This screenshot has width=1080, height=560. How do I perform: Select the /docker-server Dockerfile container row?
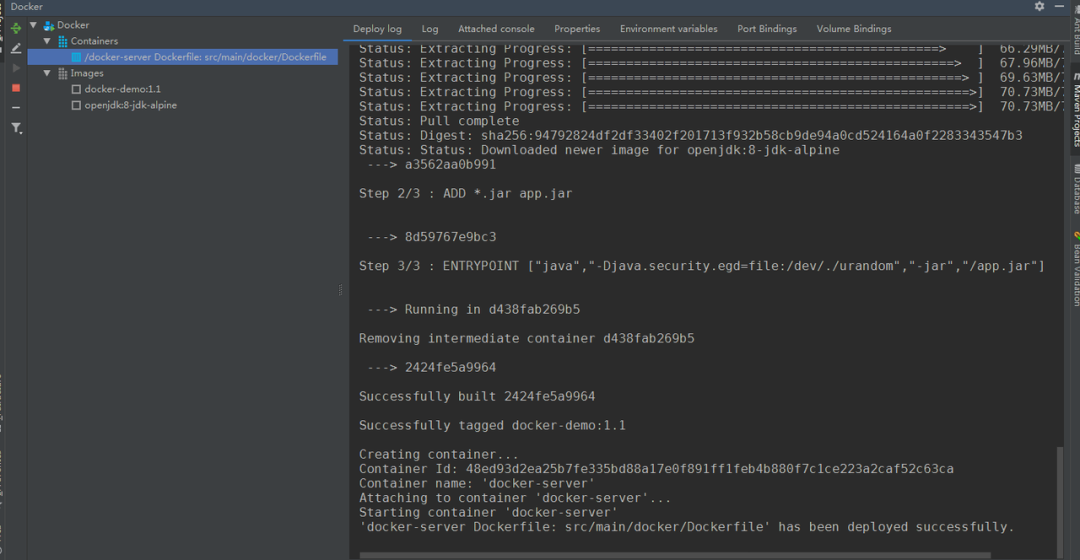[x=183, y=57]
